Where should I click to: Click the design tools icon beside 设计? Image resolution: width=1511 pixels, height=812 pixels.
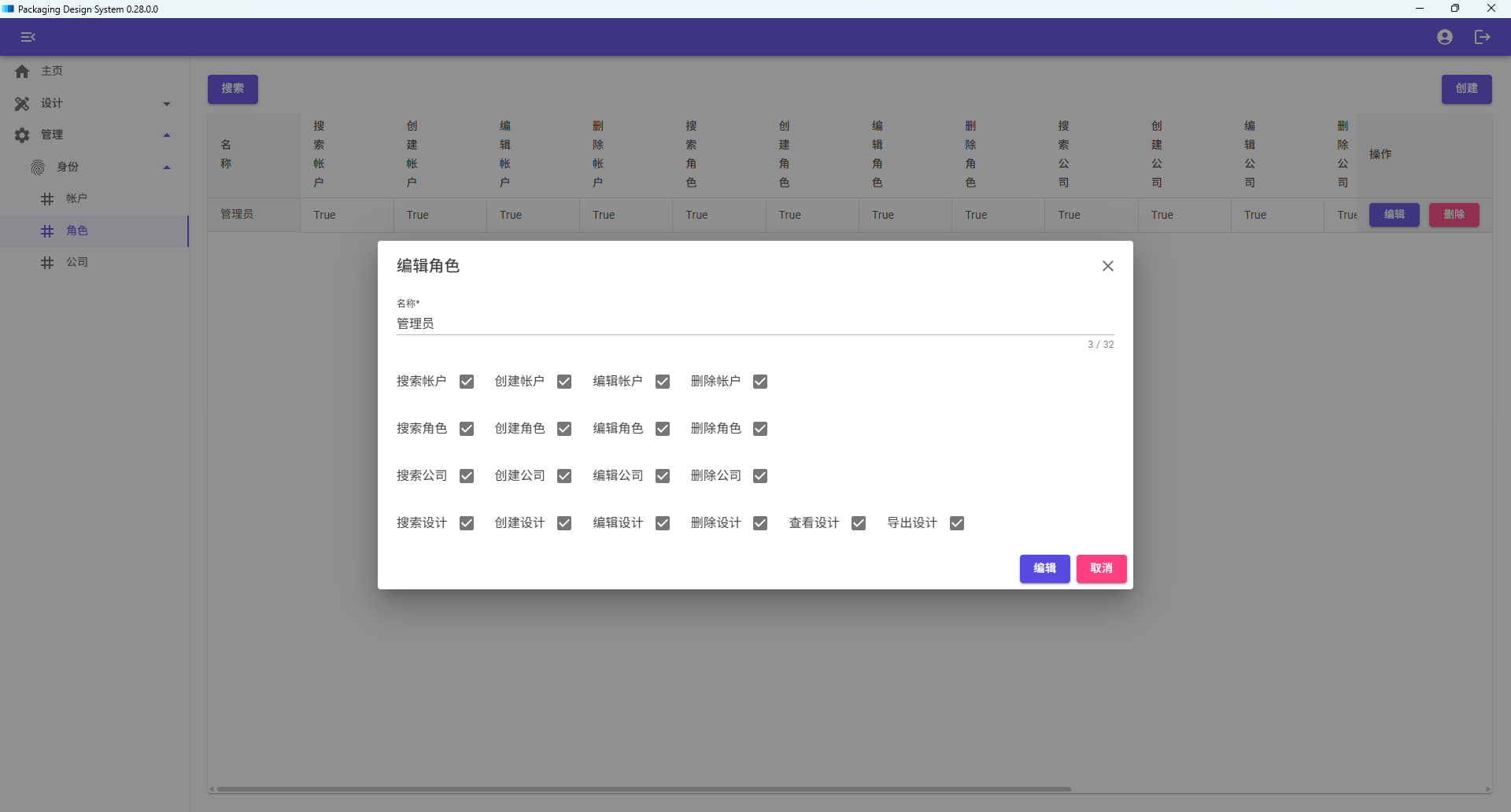coord(22,103)
